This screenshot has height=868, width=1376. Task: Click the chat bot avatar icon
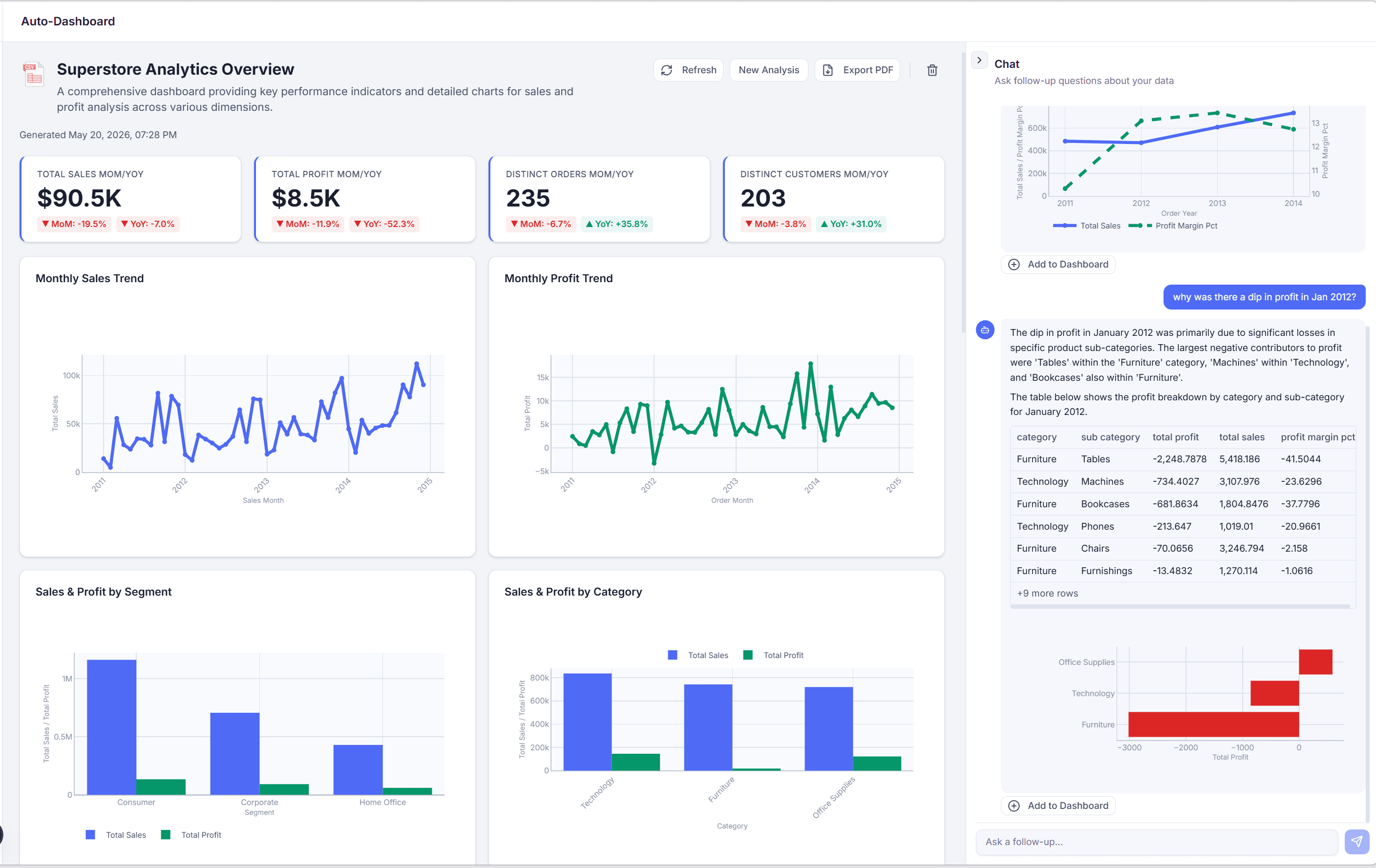(985, 330)
